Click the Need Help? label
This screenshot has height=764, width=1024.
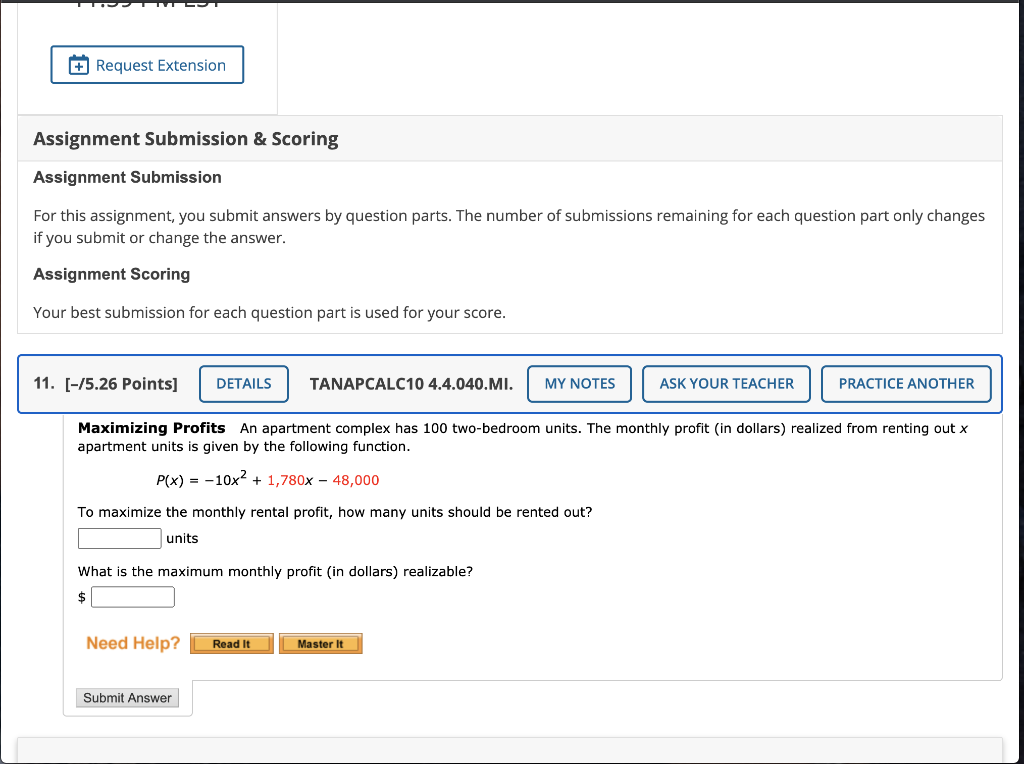tap(132, 643)
